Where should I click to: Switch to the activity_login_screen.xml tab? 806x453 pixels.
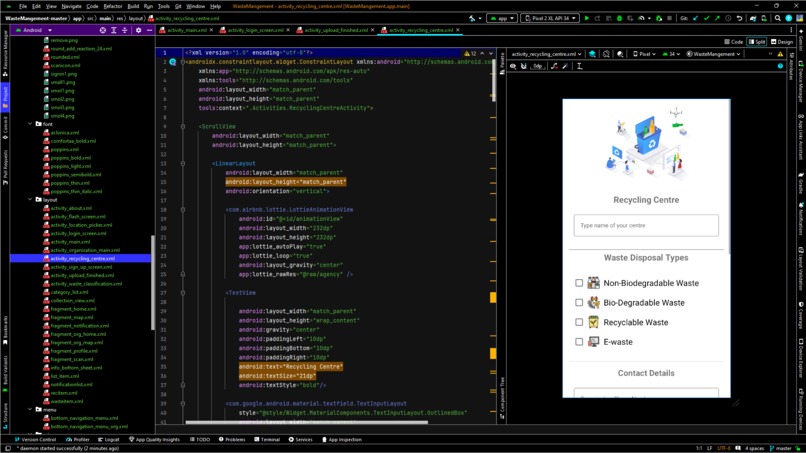pos(255,30)
